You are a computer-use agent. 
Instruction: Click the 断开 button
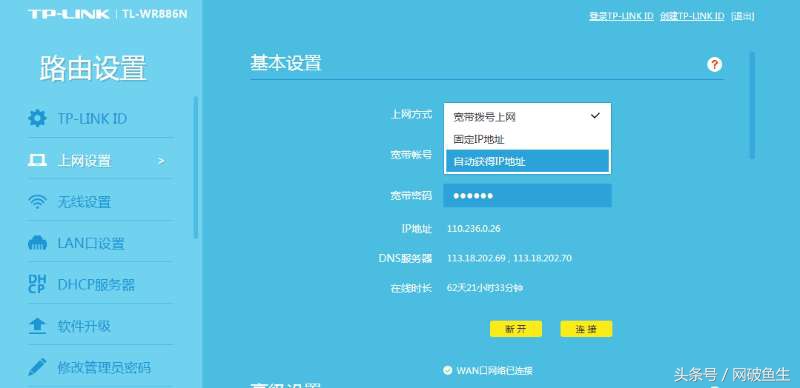click(x=516, y=329)
